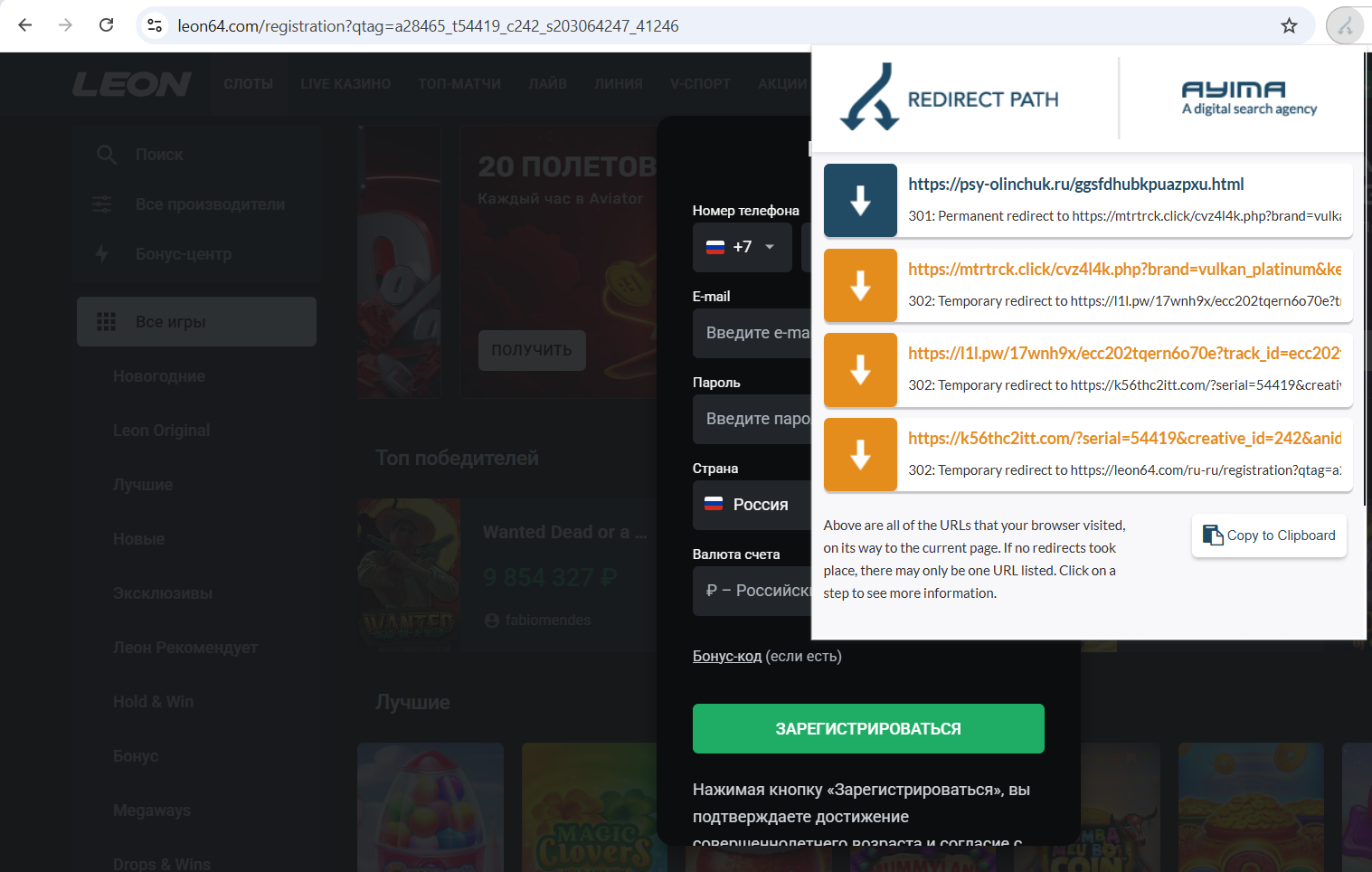The height and width of the screenshot is (872, 1372).
Task: Click the ЗАРЕГИСТРИРОВАТЬСЯ button
Action: pos(868,728)
